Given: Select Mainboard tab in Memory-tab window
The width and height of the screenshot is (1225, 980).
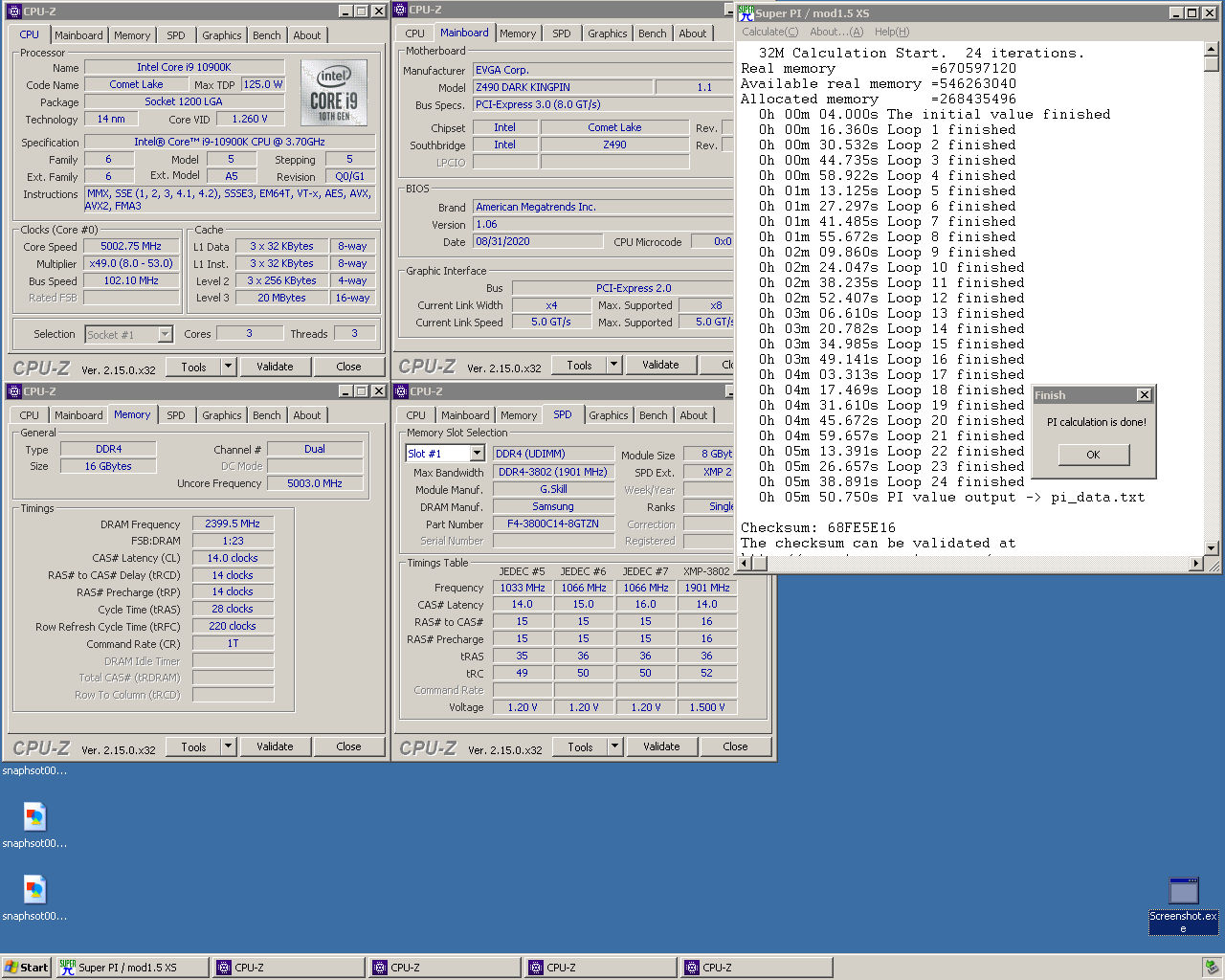Looking at the screenshot, I should (x=78, y=415).
